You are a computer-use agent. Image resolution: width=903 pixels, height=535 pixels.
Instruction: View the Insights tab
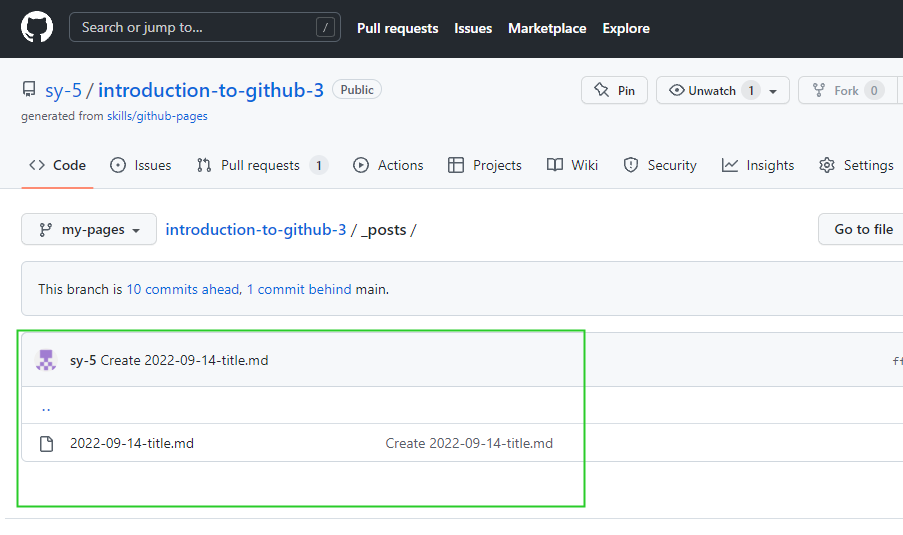[x=758, y=165]
